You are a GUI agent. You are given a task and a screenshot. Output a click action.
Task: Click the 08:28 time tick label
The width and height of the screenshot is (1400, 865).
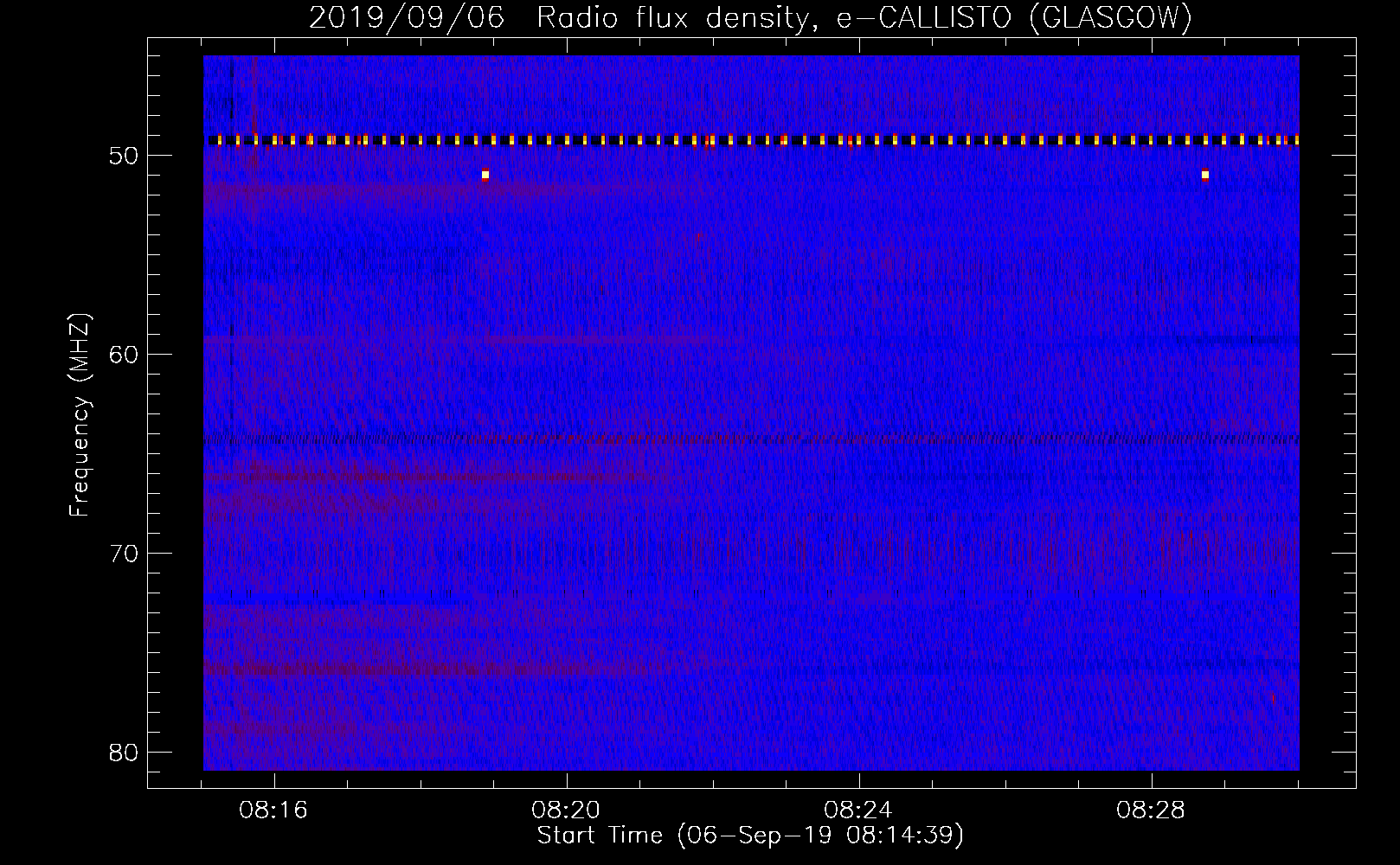[1151, 811]
